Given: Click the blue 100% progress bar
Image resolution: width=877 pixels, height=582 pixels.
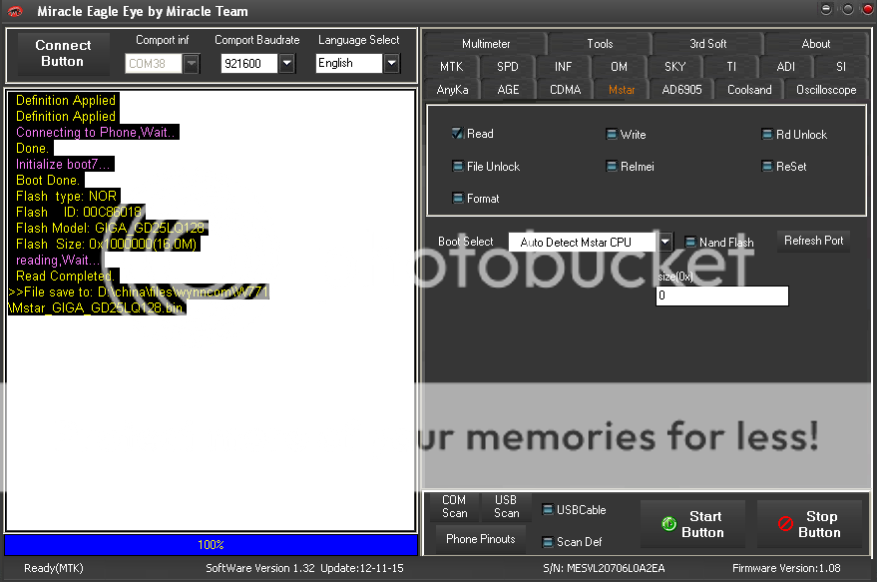Looking at the screenshot, I should coord(211,545).
